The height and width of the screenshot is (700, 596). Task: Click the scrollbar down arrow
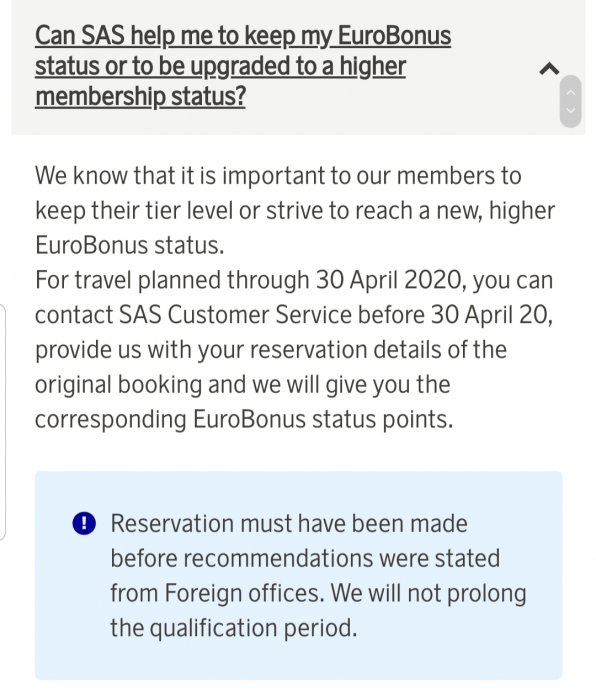pos(570,110)
